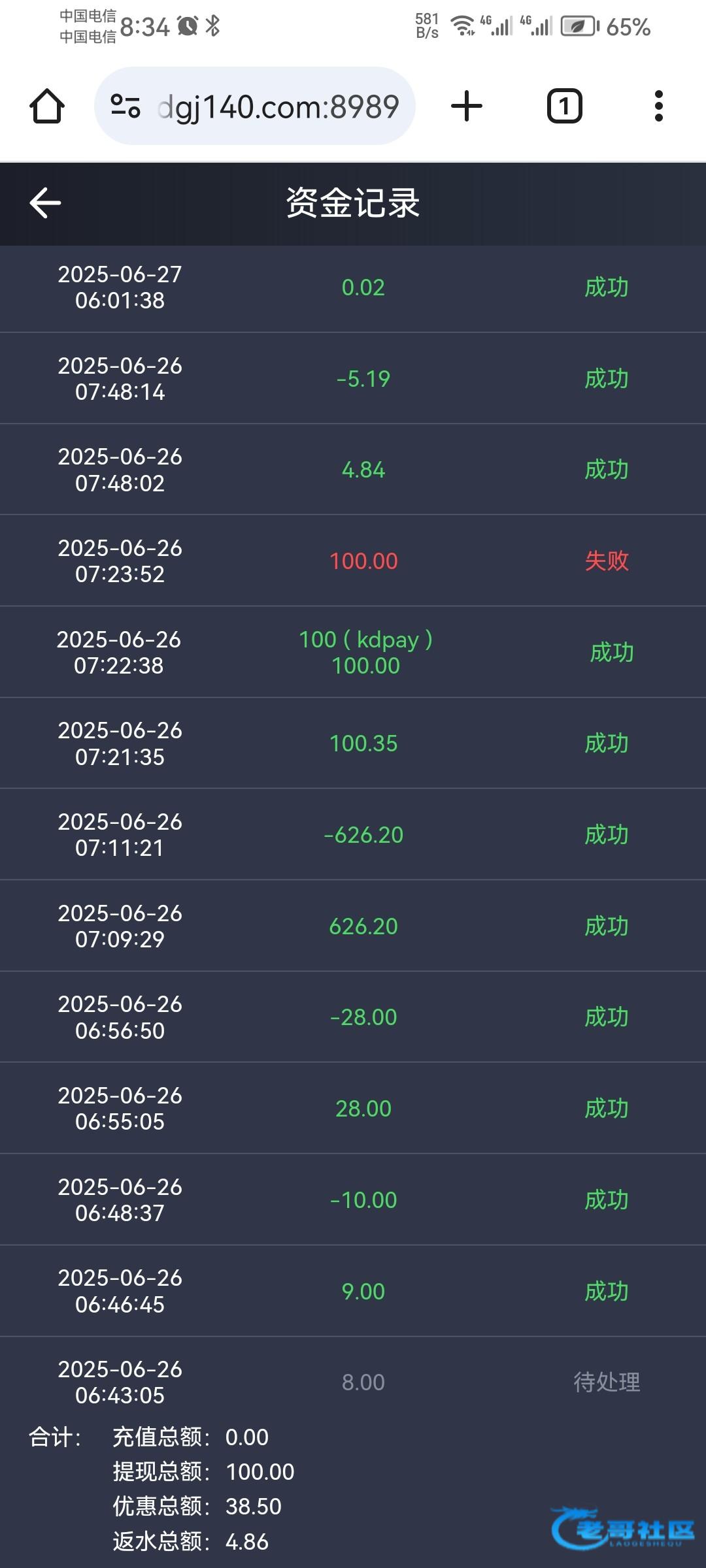Tap the -626.20 transaction amount

pos(363,835)
